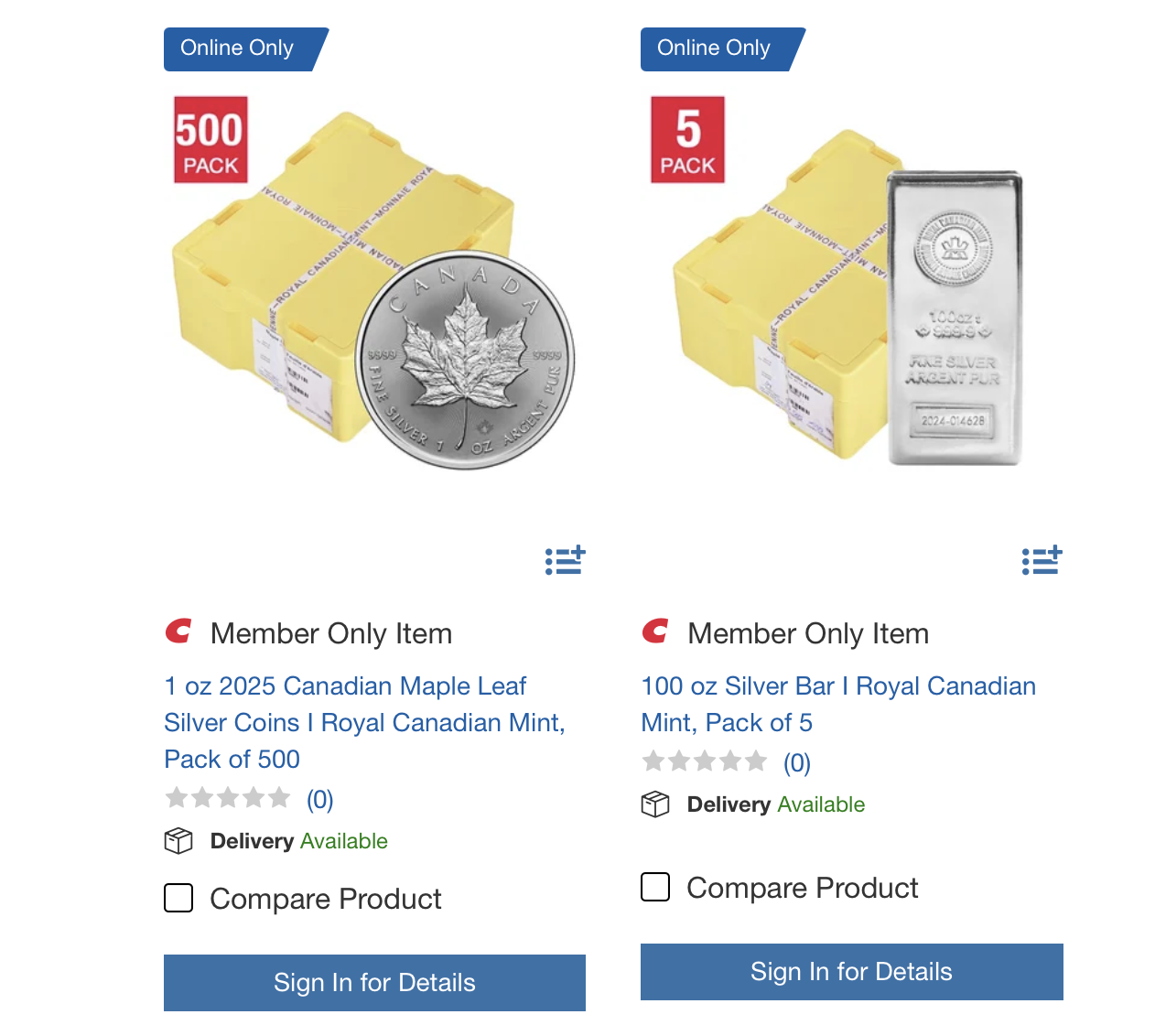1155x1036 pixels.
Task: Click the red 500 PACK badge
Action: tap(210, 140)
